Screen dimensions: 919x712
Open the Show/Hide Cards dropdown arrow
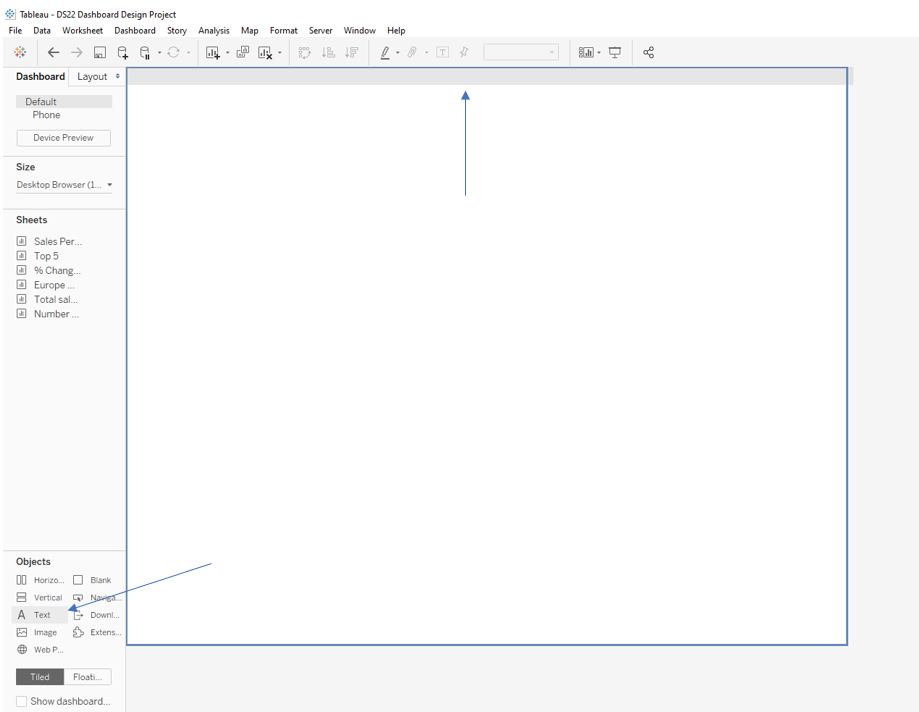(599, 53)
